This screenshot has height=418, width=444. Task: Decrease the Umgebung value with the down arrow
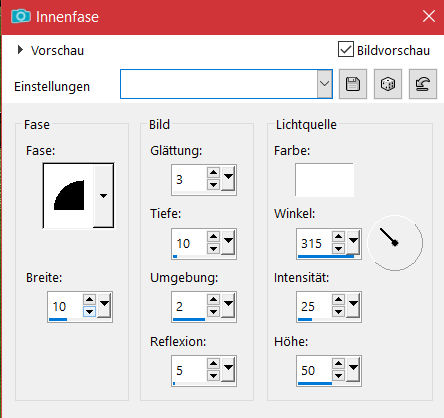point(213,312)
